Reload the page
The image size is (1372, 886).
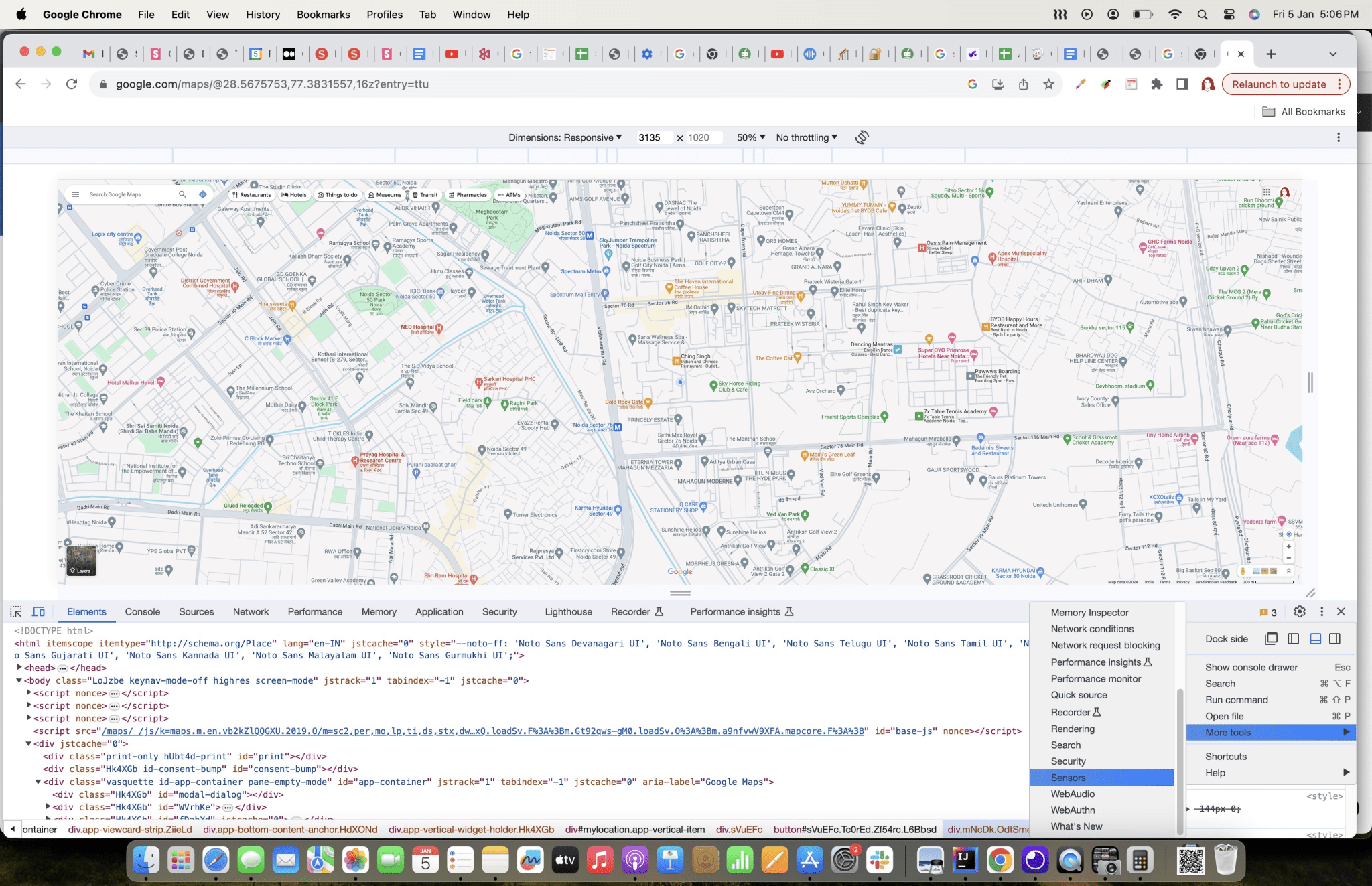[72, 84]
